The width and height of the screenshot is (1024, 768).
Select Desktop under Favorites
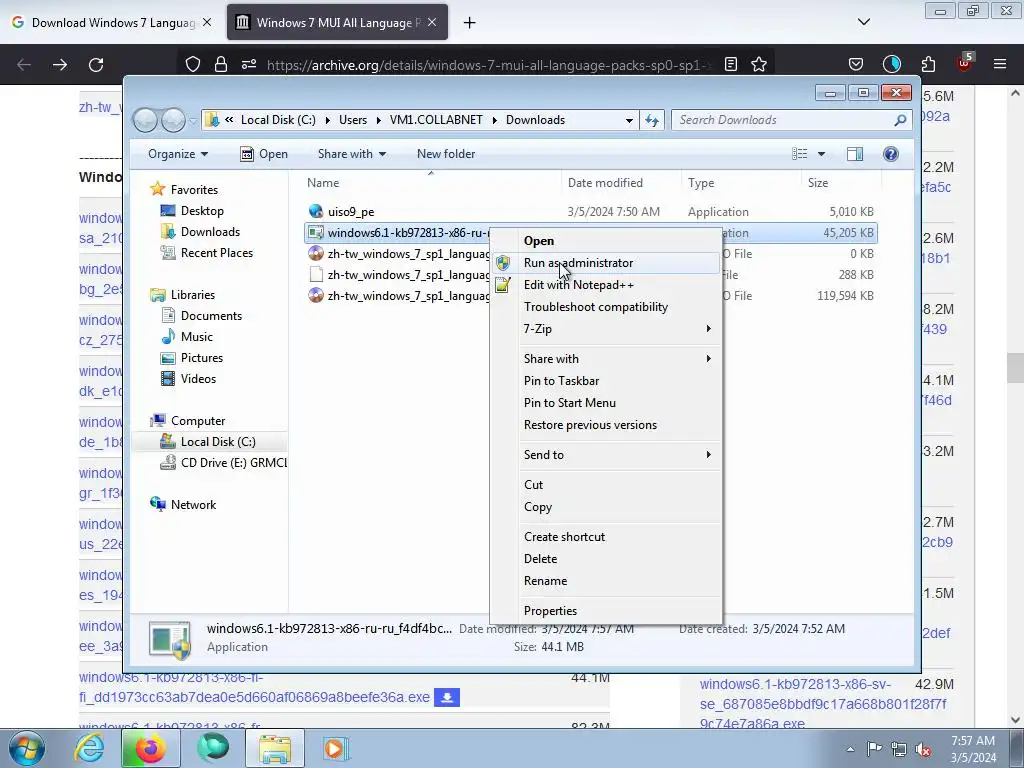click(x=202, y=211)
